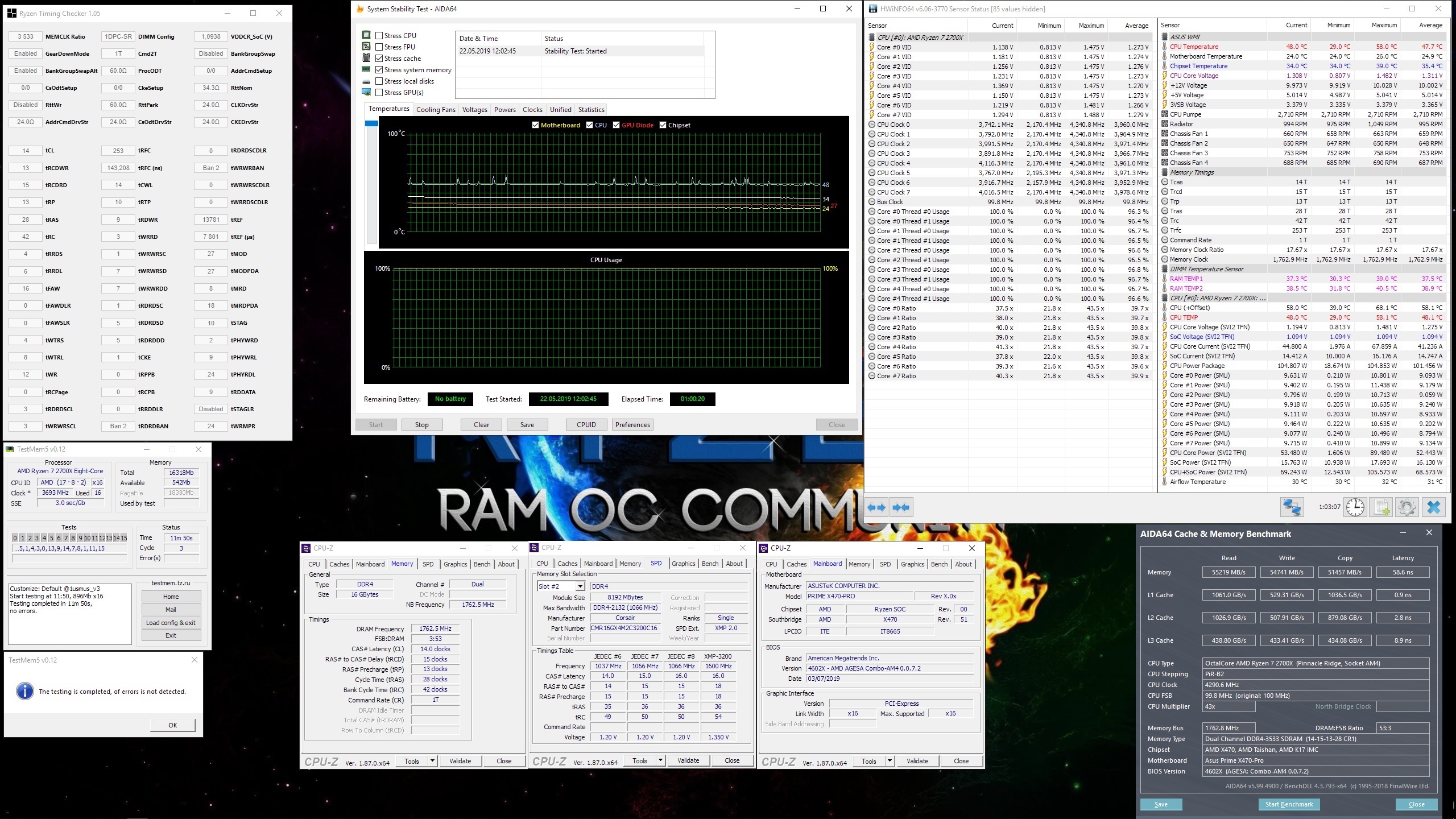Open the Caches tab in CPU-Z Mainboard window
Viewport: 1456px width, 819px height.
(796, 564)
